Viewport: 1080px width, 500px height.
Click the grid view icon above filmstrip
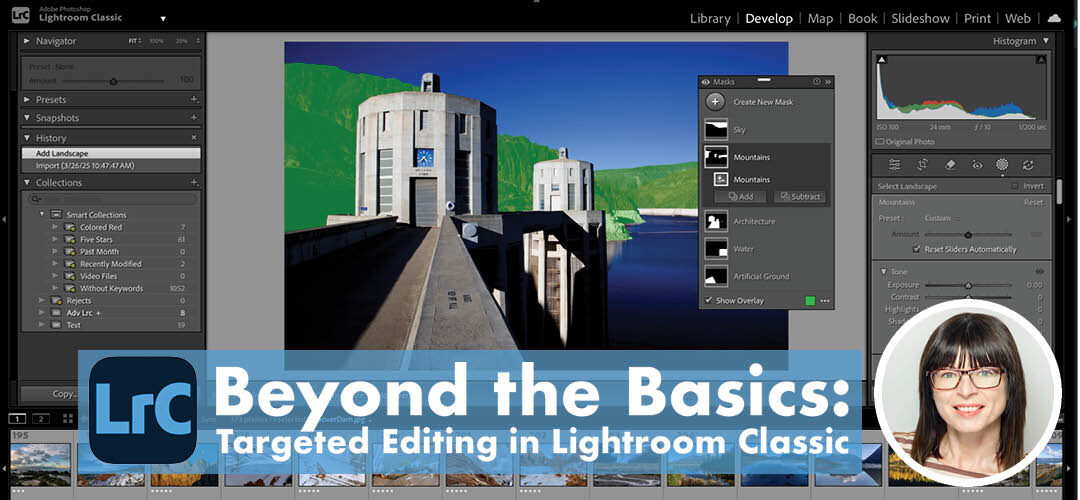(x=68, y=418)
